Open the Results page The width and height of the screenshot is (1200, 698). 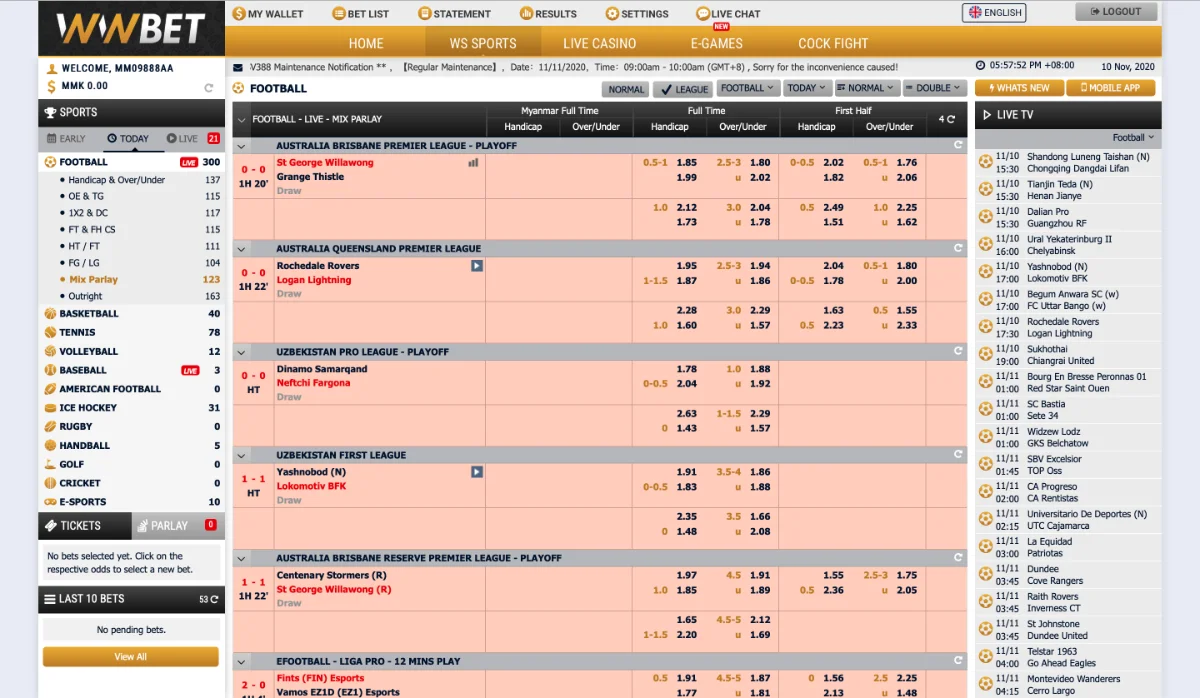click(x=548, y=14)
